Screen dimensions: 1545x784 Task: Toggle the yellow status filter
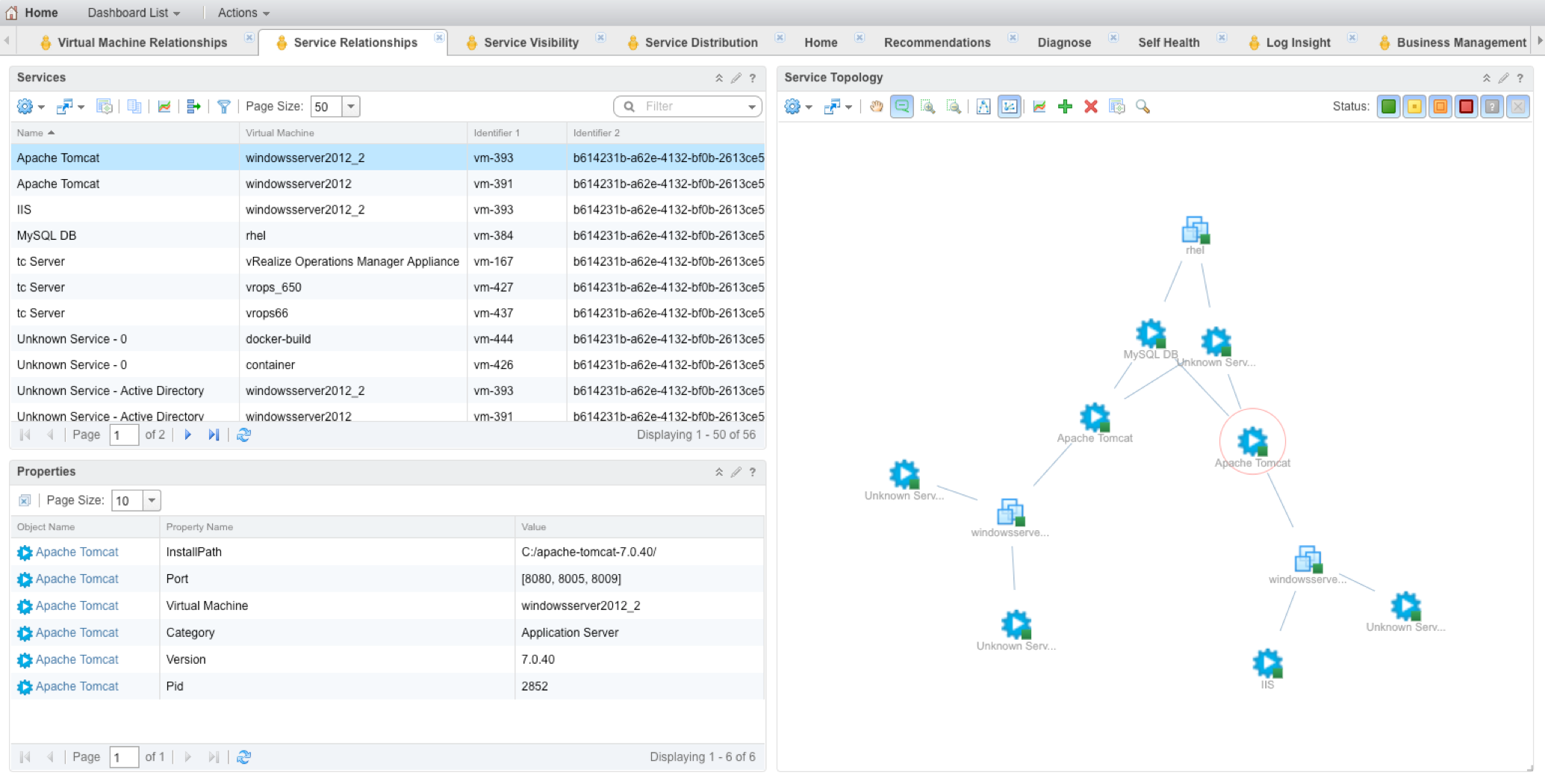coord(1414,107)
